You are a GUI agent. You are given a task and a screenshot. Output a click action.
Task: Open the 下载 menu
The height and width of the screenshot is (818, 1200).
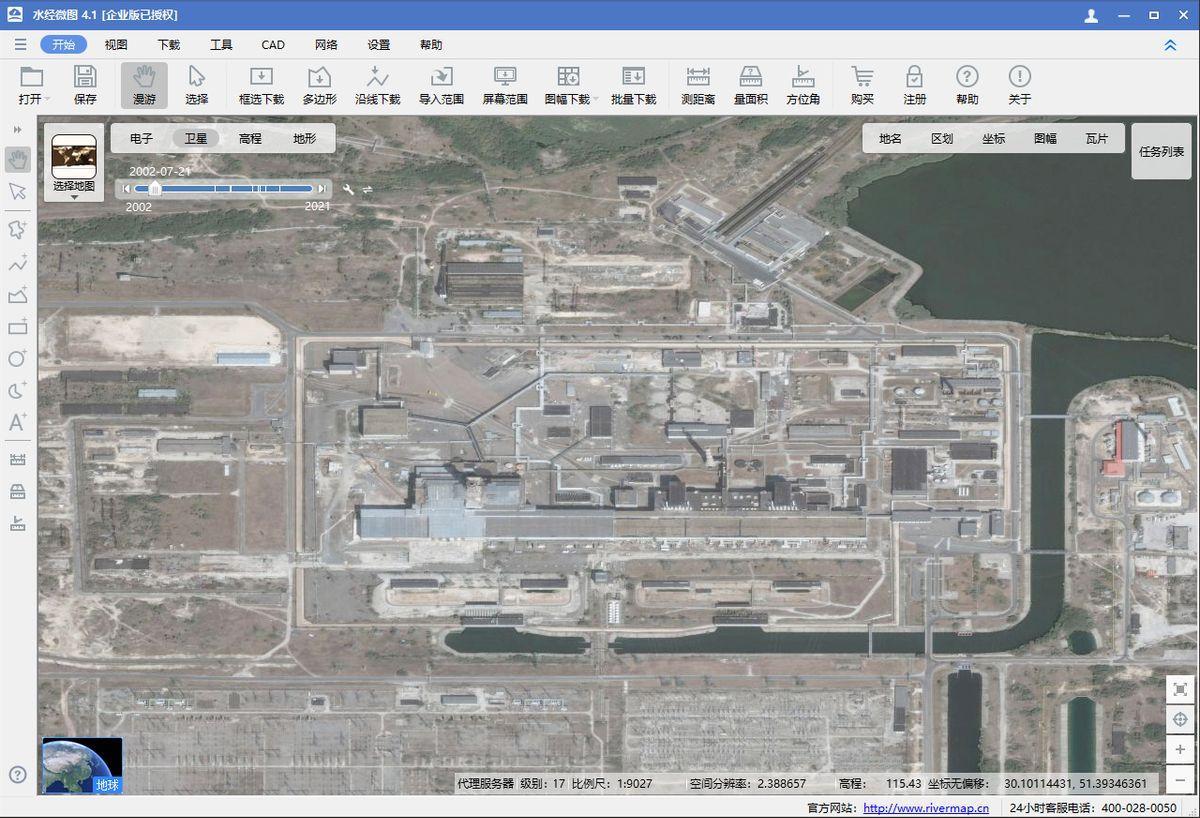(x=169, y=45)
